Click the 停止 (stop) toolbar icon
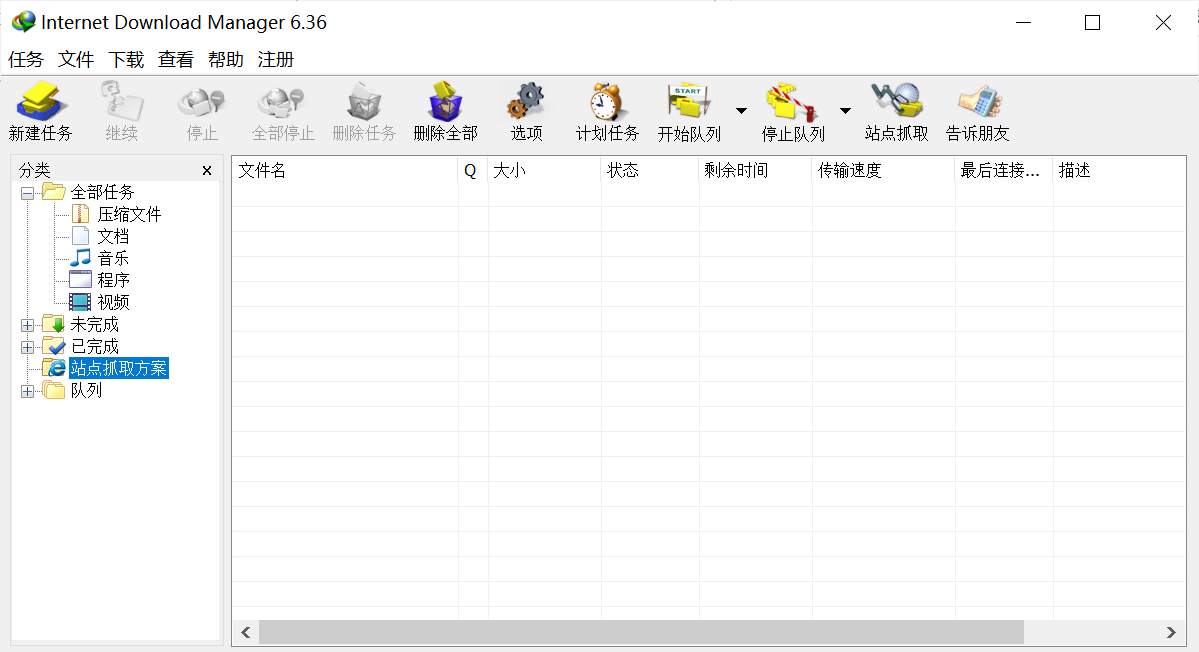1199x652 pixels. [x=202, y=102]
